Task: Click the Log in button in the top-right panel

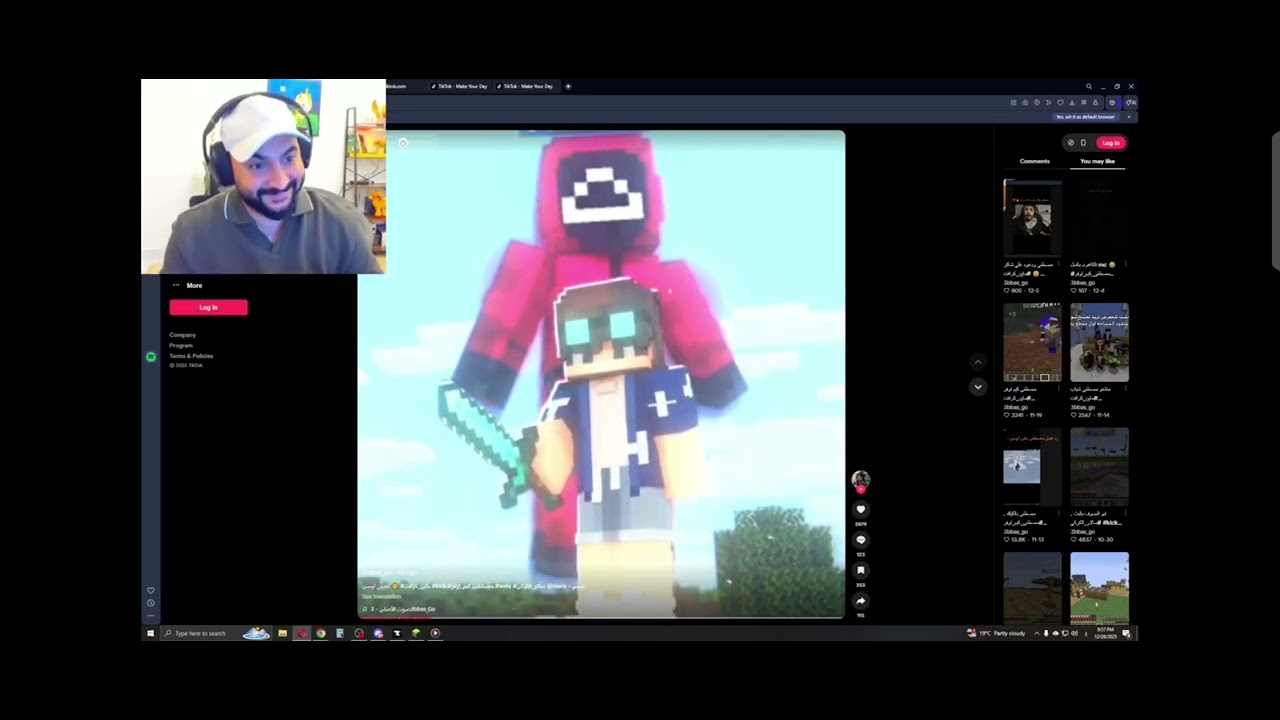Action: pyautogui.click(x=1110, y=143)
